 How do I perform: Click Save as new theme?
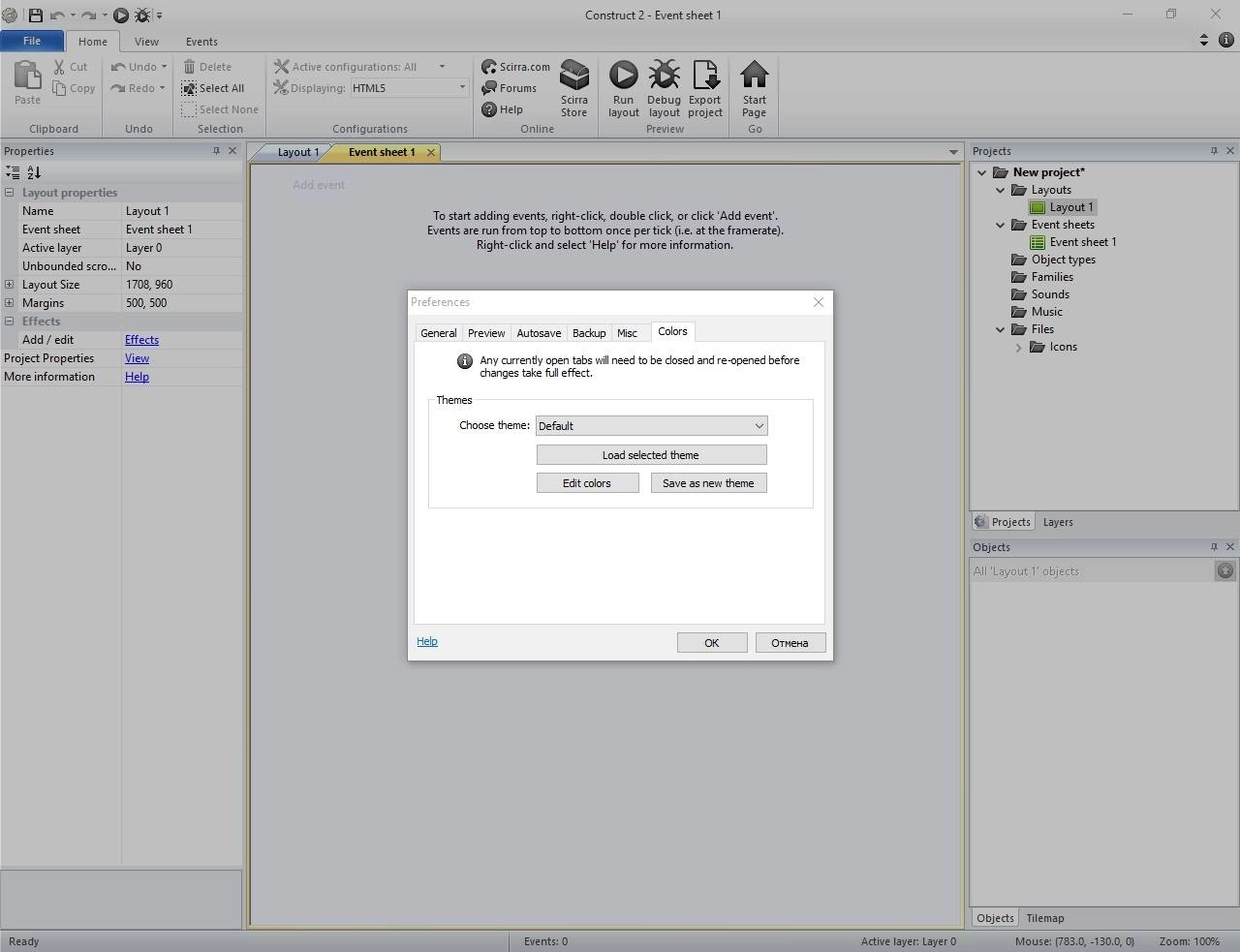coord(708,483)
